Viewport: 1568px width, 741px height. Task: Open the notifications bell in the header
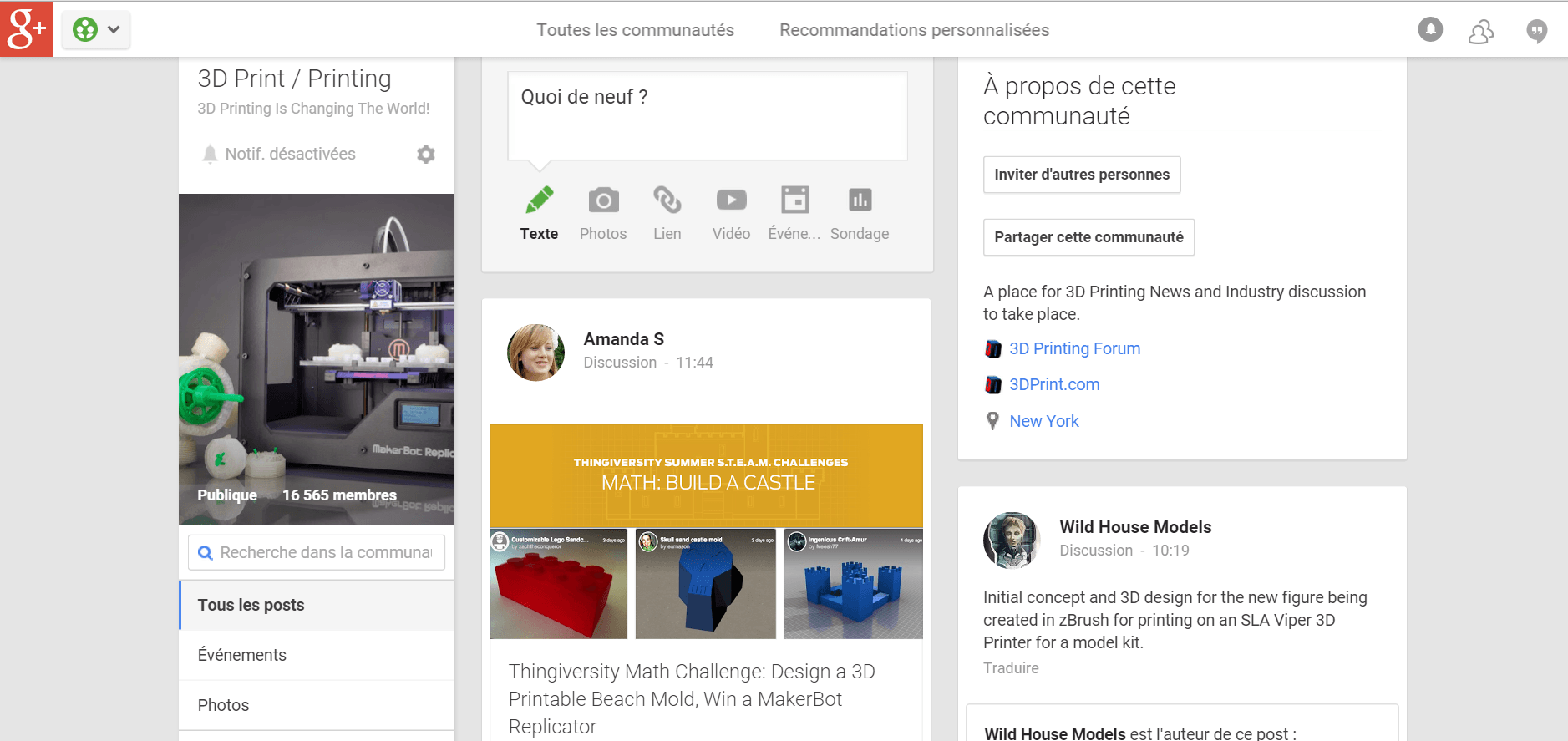(1430, 30)
